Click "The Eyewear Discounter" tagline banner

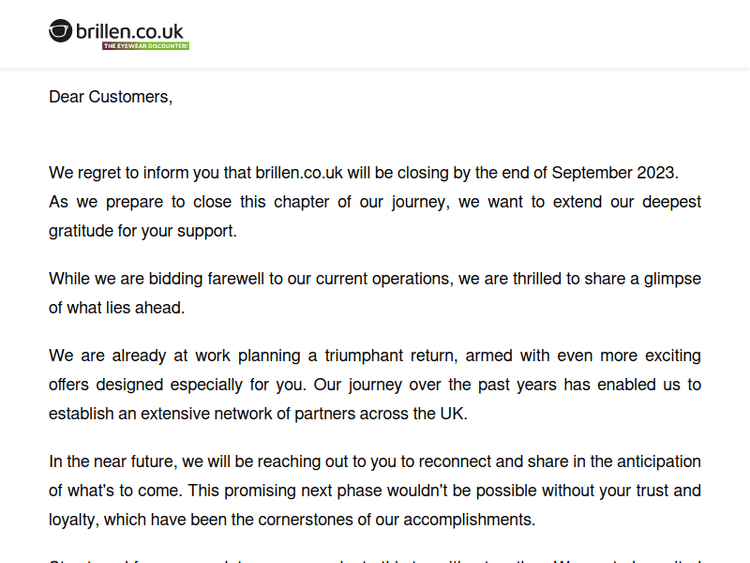pyautogui.click(x=145, y=46)
